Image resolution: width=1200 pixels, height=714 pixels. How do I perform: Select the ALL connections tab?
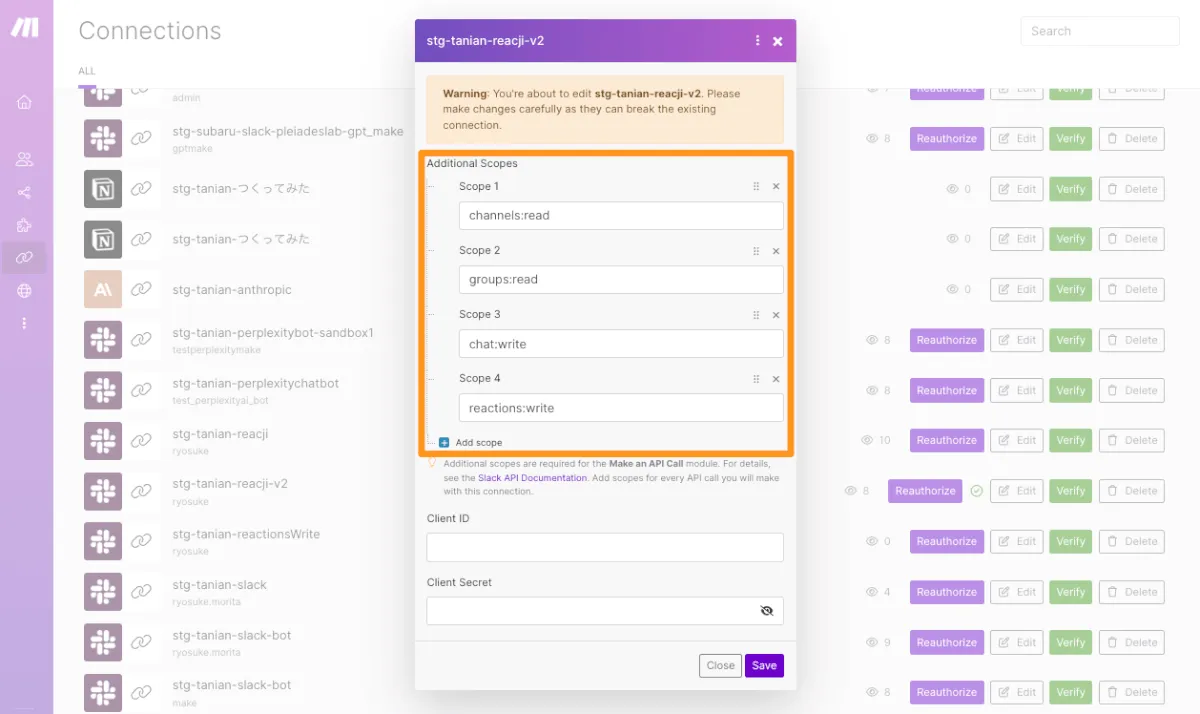[87, 71]
